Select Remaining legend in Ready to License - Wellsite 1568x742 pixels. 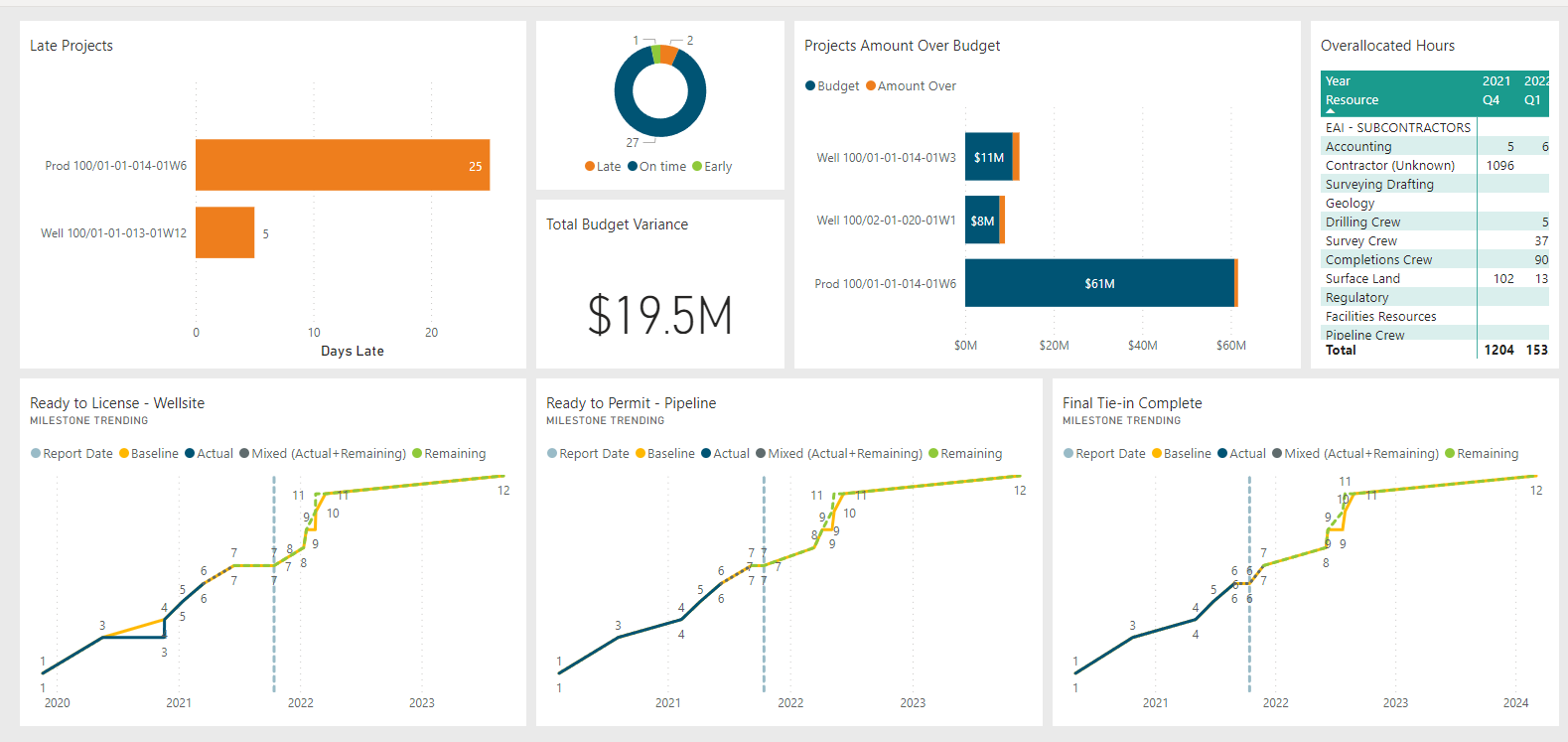click(418, 454)
